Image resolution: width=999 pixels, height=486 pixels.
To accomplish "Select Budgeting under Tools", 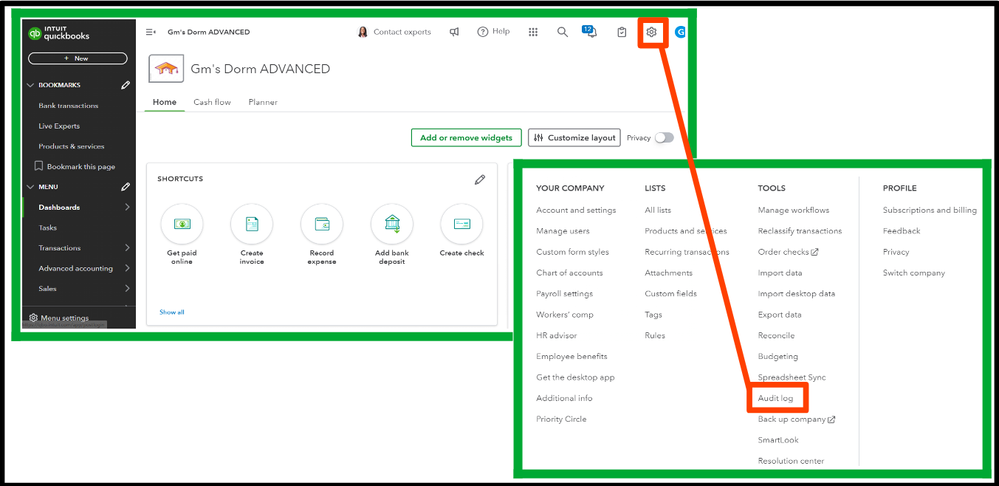I will point(777,357).
